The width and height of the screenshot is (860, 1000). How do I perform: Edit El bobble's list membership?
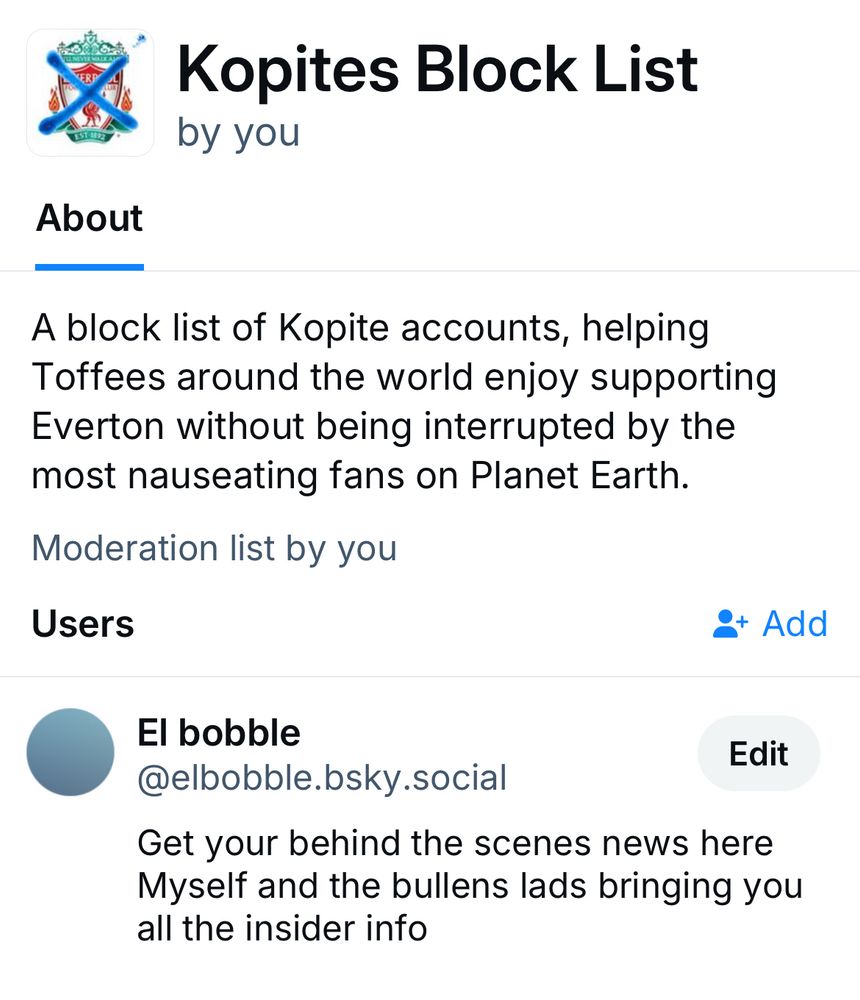click(x=759, y=753)
